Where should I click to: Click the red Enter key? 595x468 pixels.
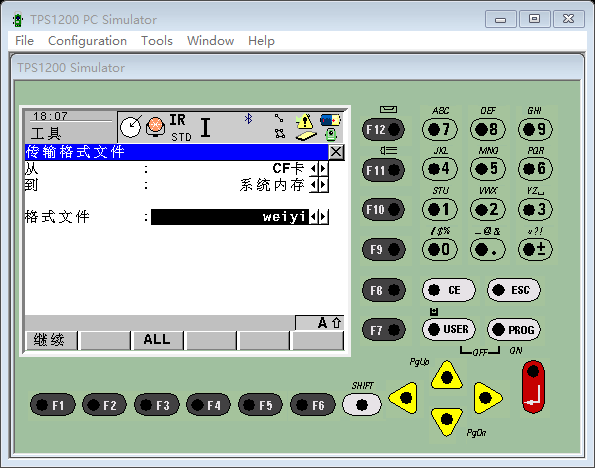tap(533, 386)
